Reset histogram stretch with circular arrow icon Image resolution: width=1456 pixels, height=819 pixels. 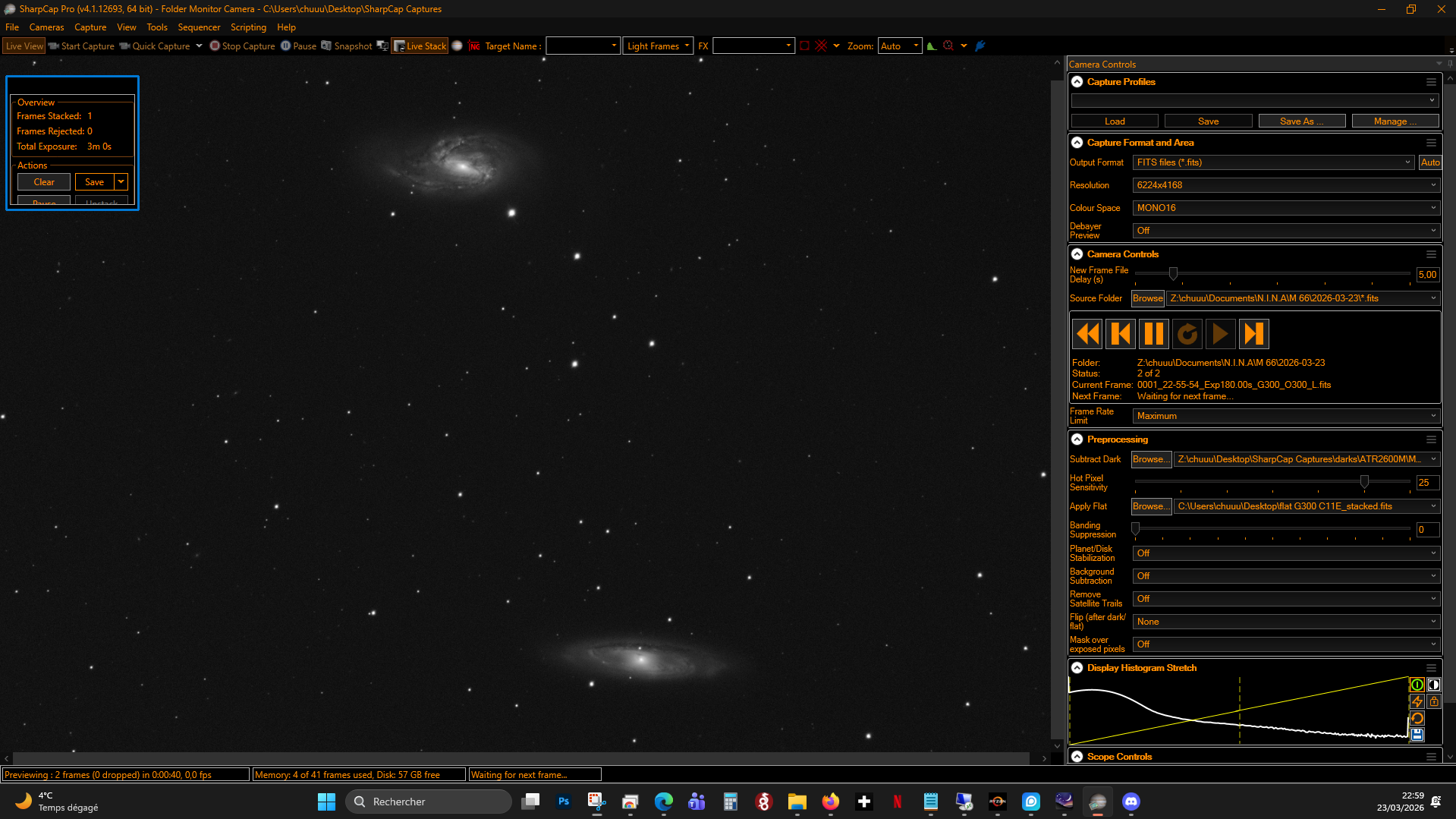coord(1417,718)
